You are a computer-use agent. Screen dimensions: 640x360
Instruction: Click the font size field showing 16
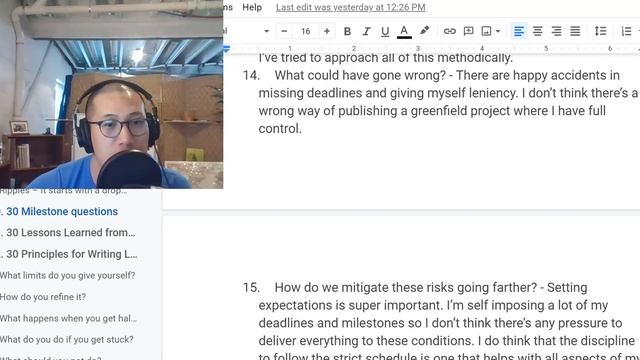click(x=306, y=31)
